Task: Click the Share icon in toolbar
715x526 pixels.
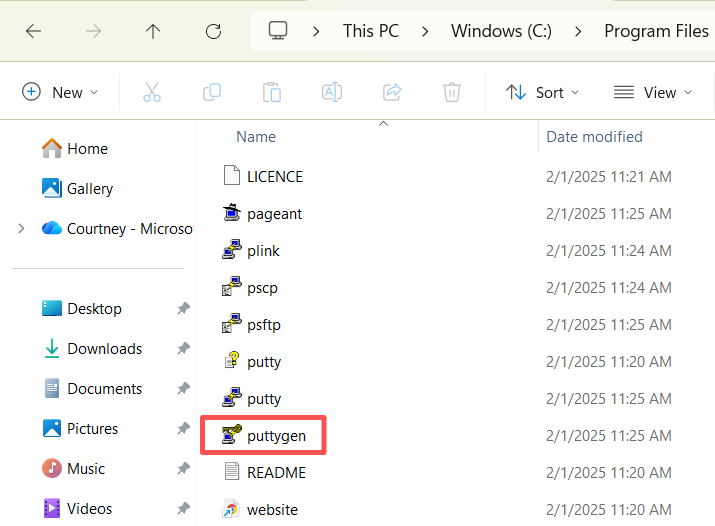Action: (392, 93)
